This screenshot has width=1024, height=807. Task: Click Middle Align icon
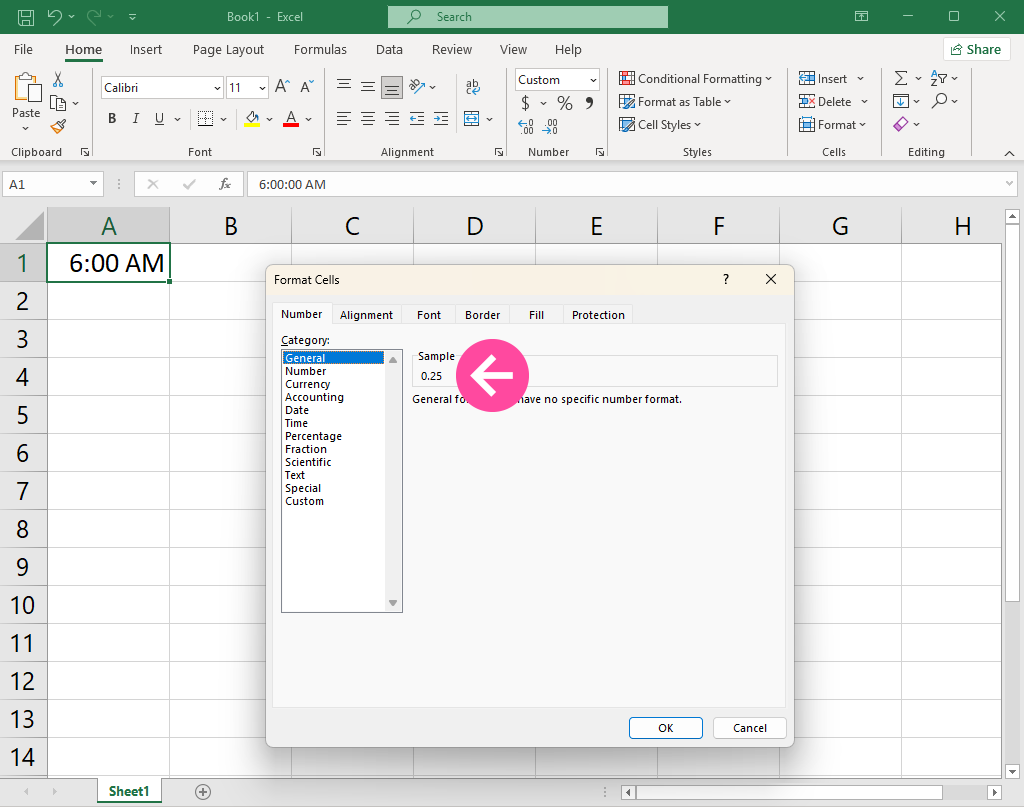pos(368,86)
